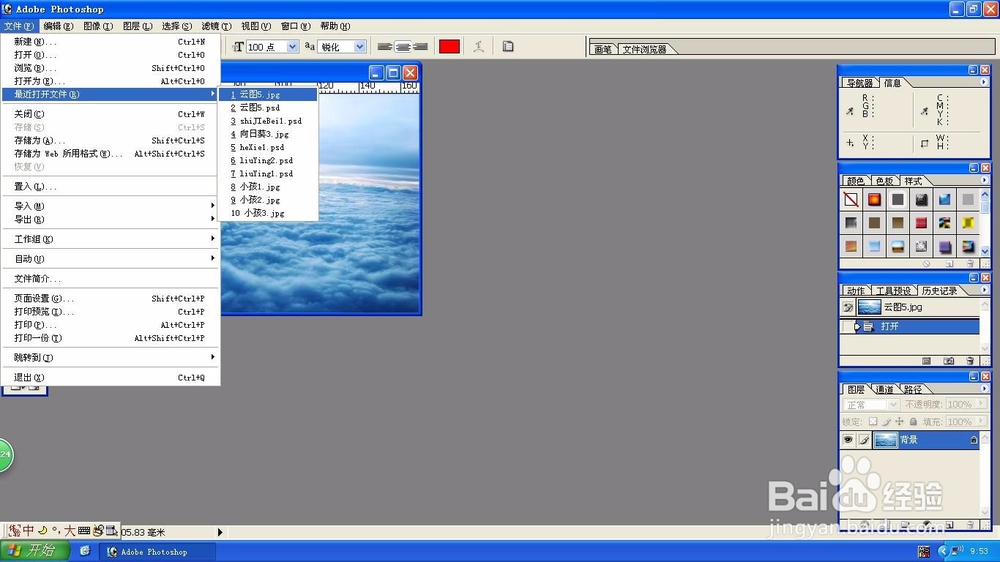
Task: Open Layers panel flyout menu arrow
Action: pyautogui.click(x=983, y=388)
